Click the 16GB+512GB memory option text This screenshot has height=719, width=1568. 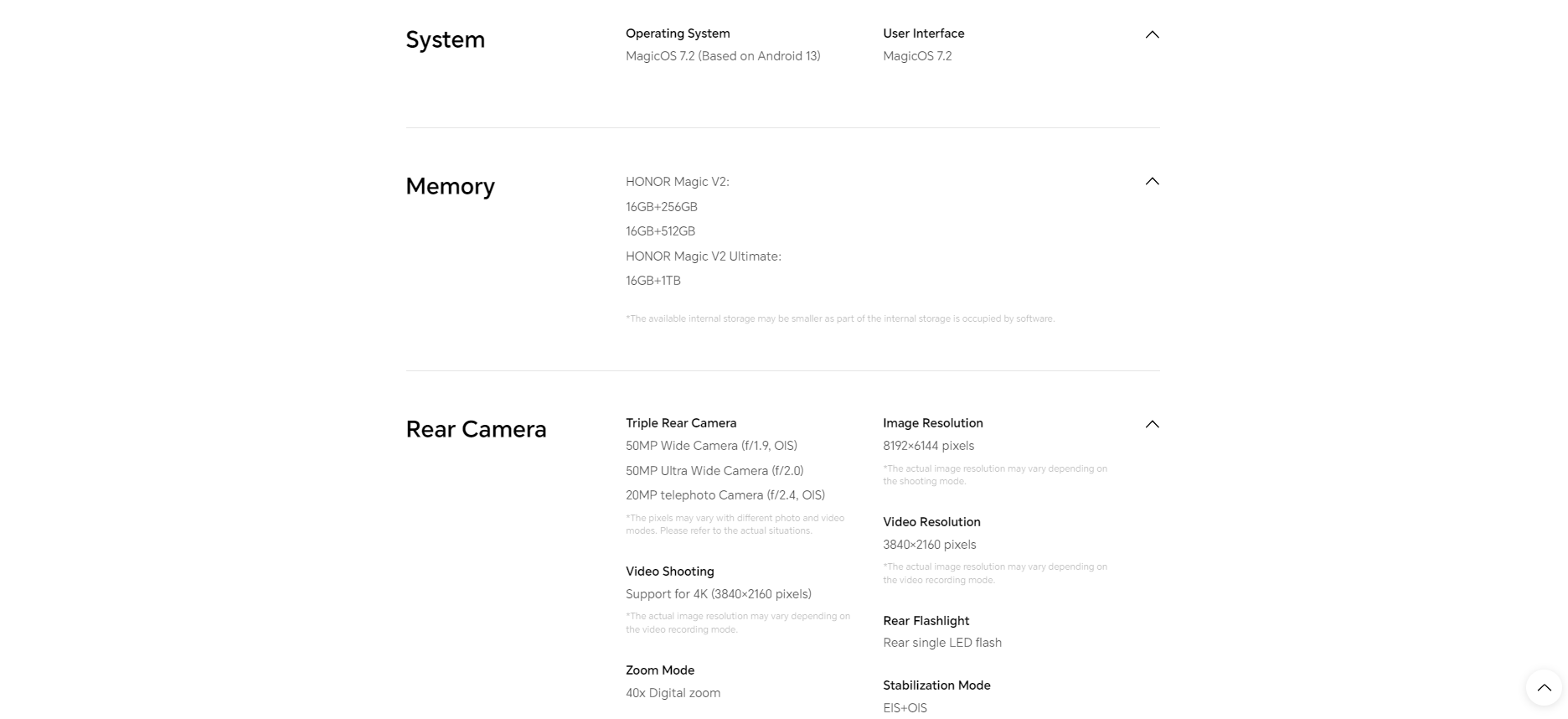(x=660, y=231)
